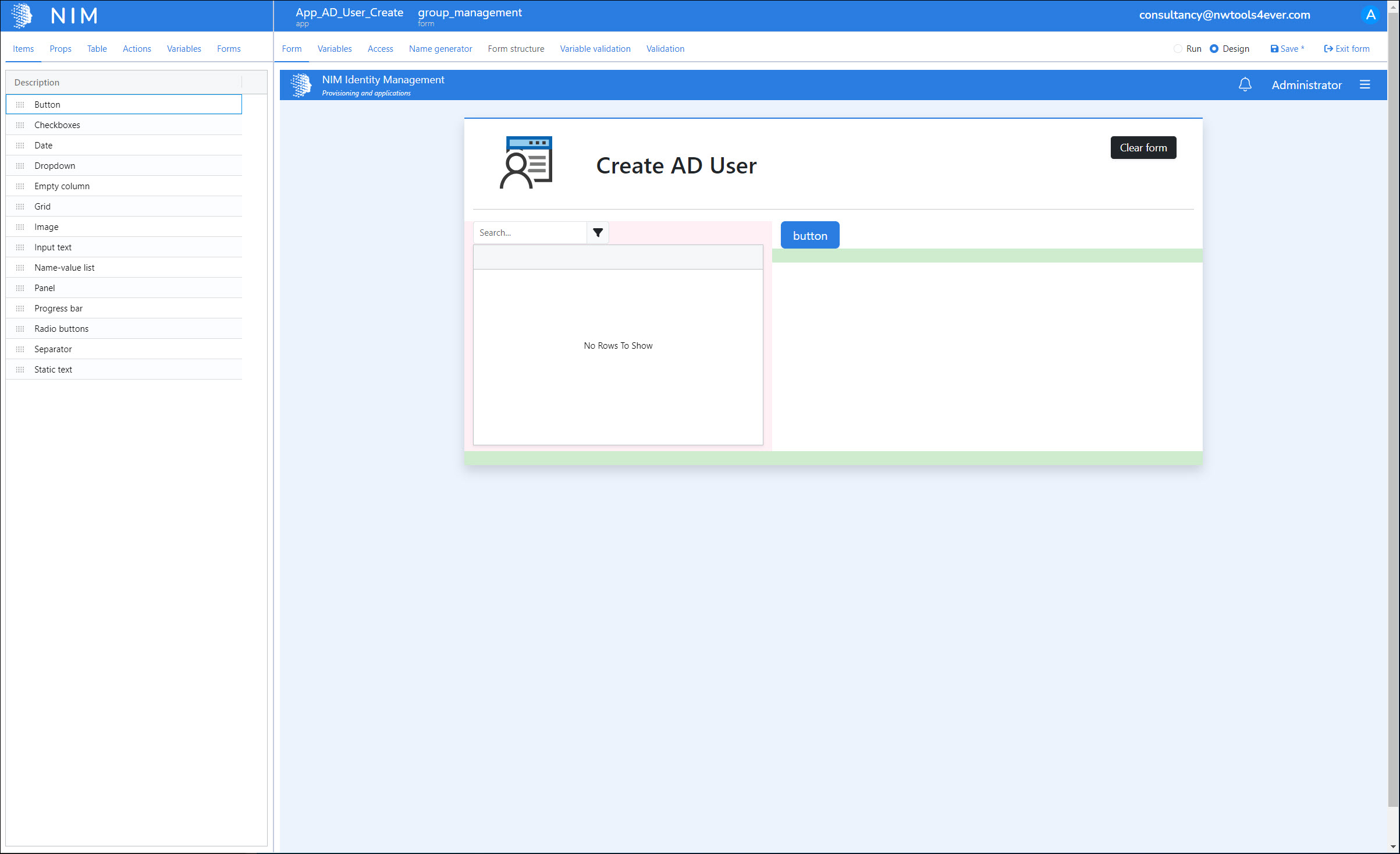The width and height of the screenshot is (1400, 854).
Task: Select the Dropdown item in the items list
Action: pos(55,166)
